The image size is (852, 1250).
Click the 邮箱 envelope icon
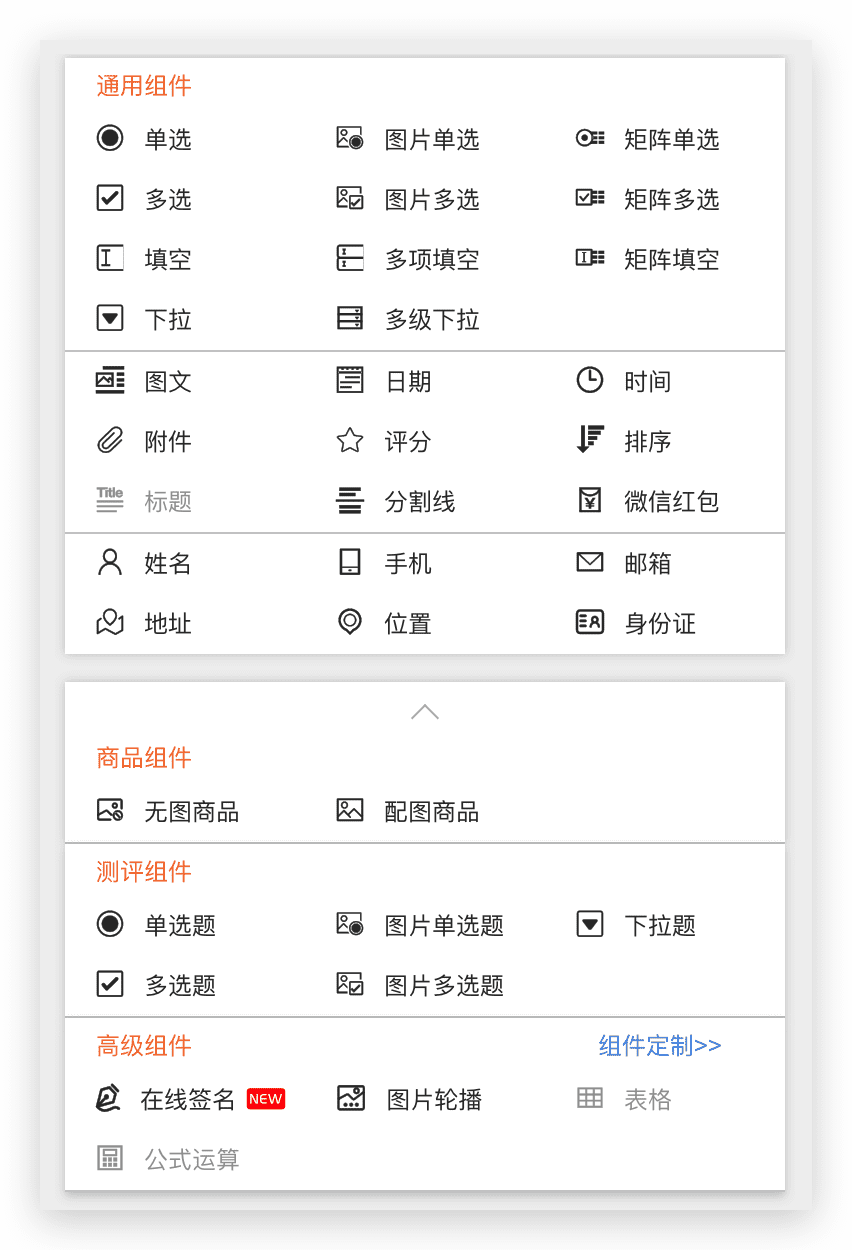pyautogui.click(x=590, y=562)
